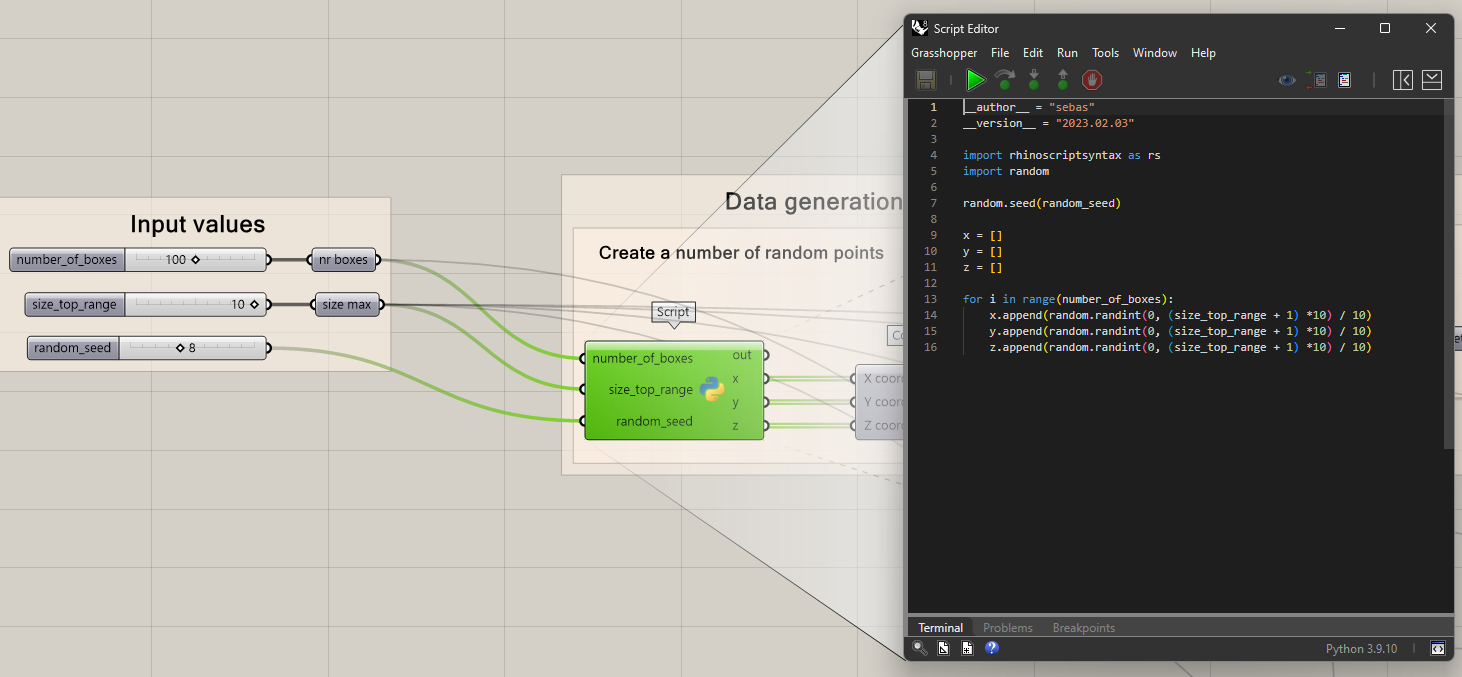Click the Python logo on the Script component

714,390
